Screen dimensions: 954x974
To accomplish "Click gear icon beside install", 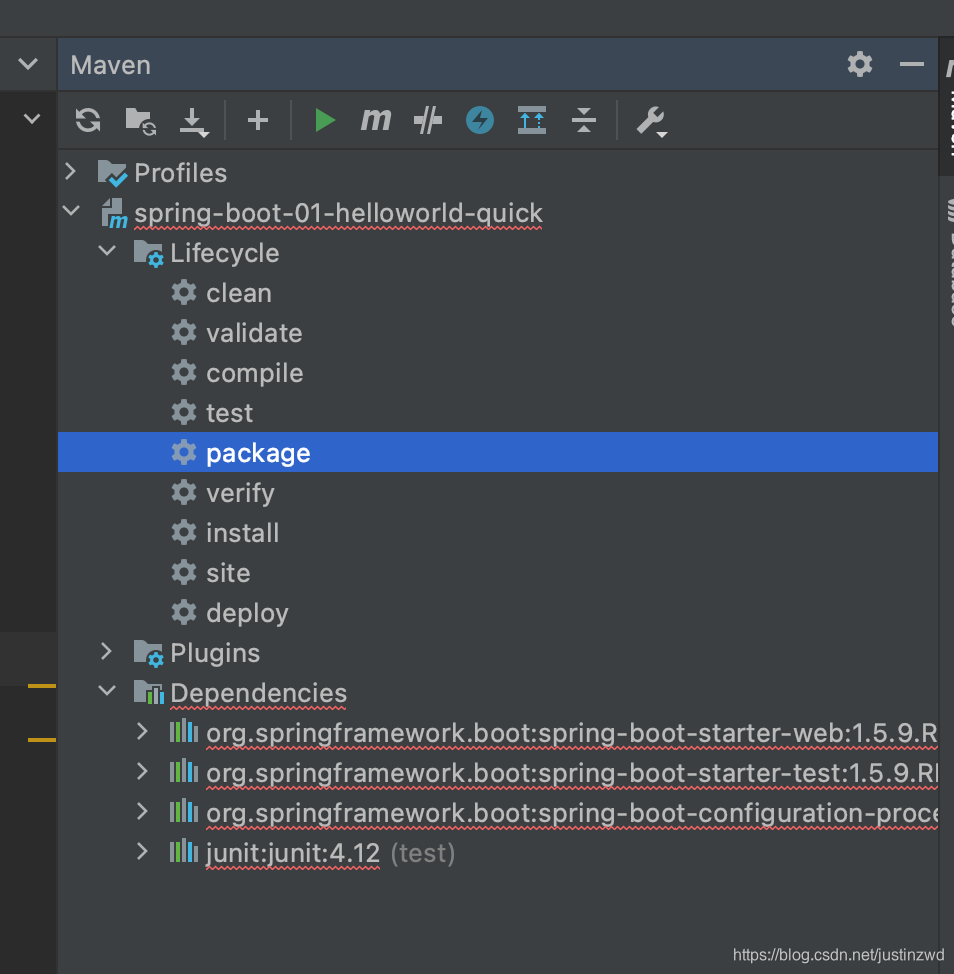I will [x=184, y=532].
